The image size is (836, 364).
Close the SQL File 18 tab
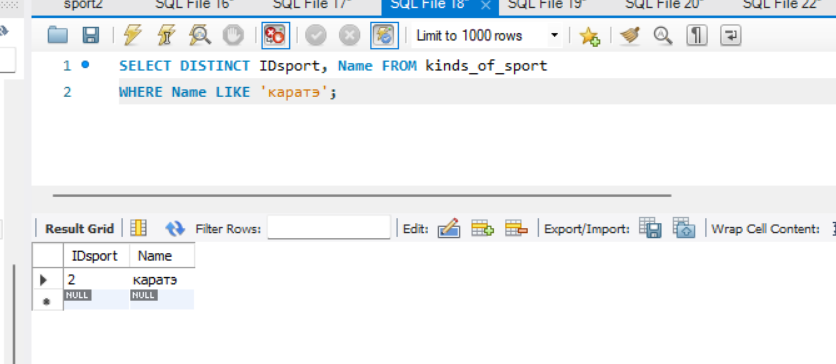coord(486,6)
